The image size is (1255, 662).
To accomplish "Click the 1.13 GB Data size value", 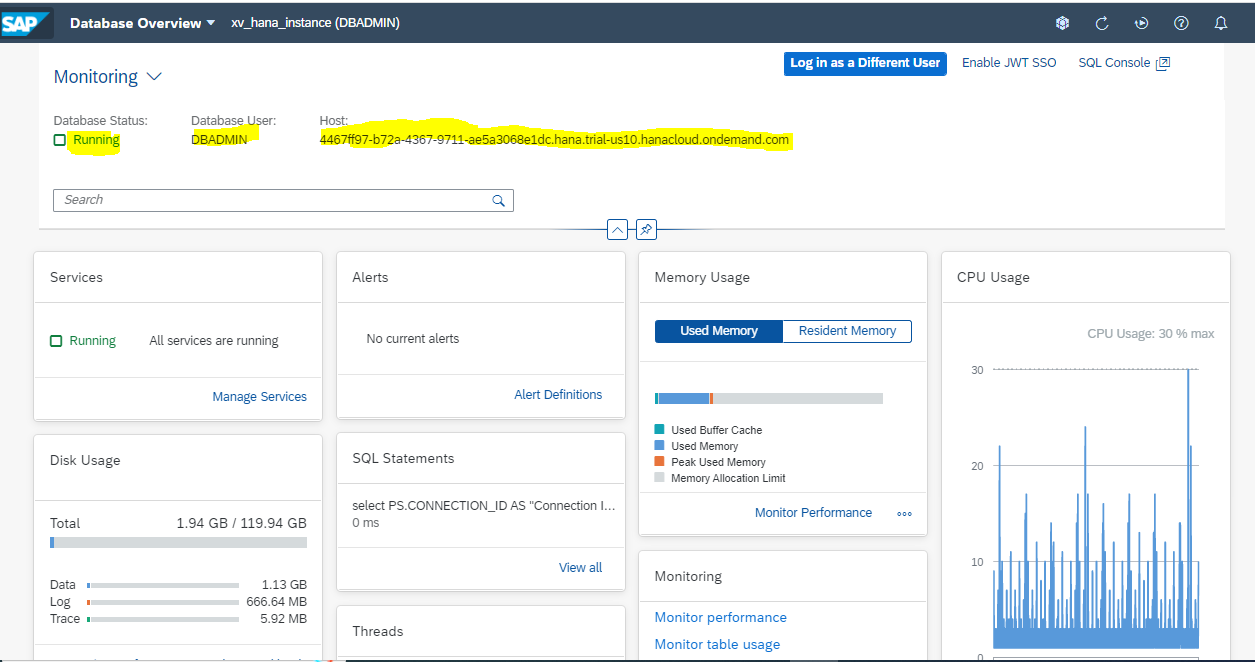I will (284, 585).
